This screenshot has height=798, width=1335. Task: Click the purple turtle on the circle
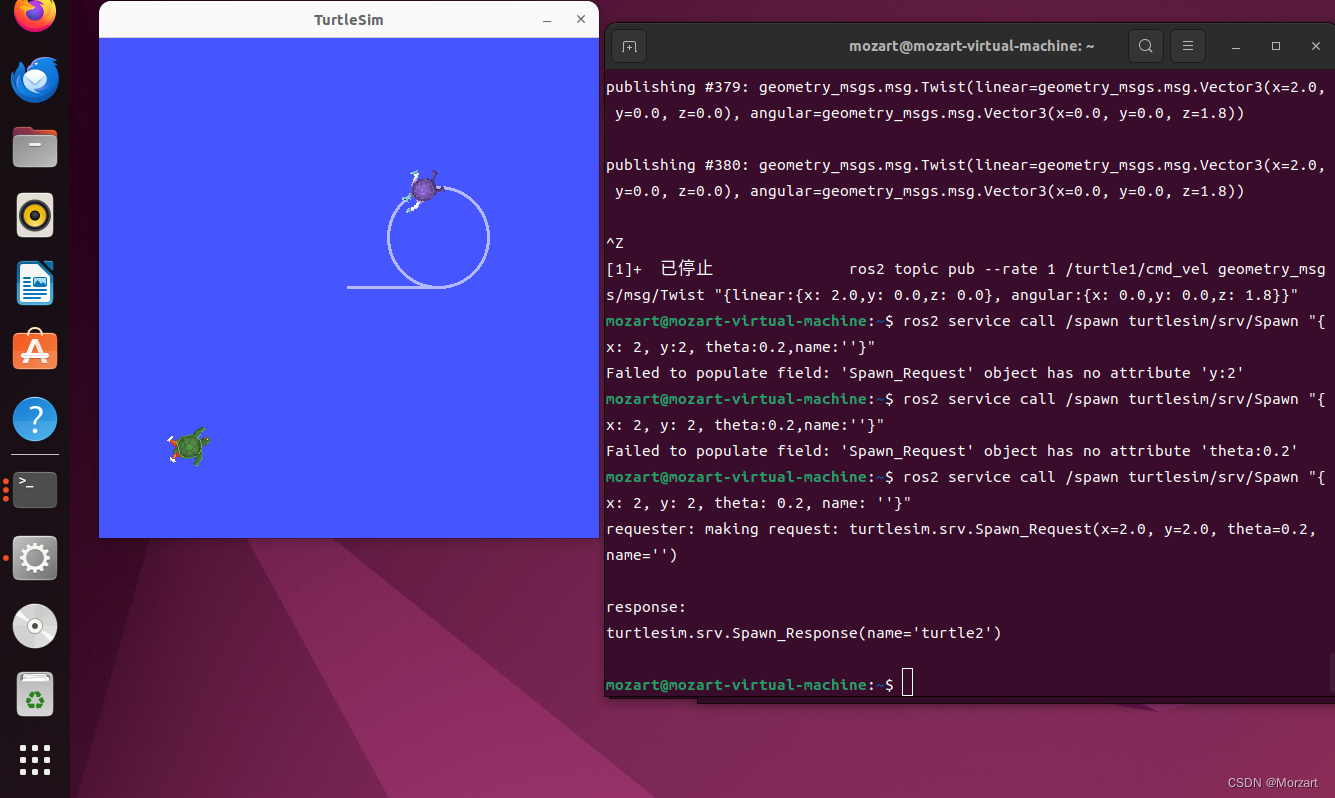click(424, 189)
